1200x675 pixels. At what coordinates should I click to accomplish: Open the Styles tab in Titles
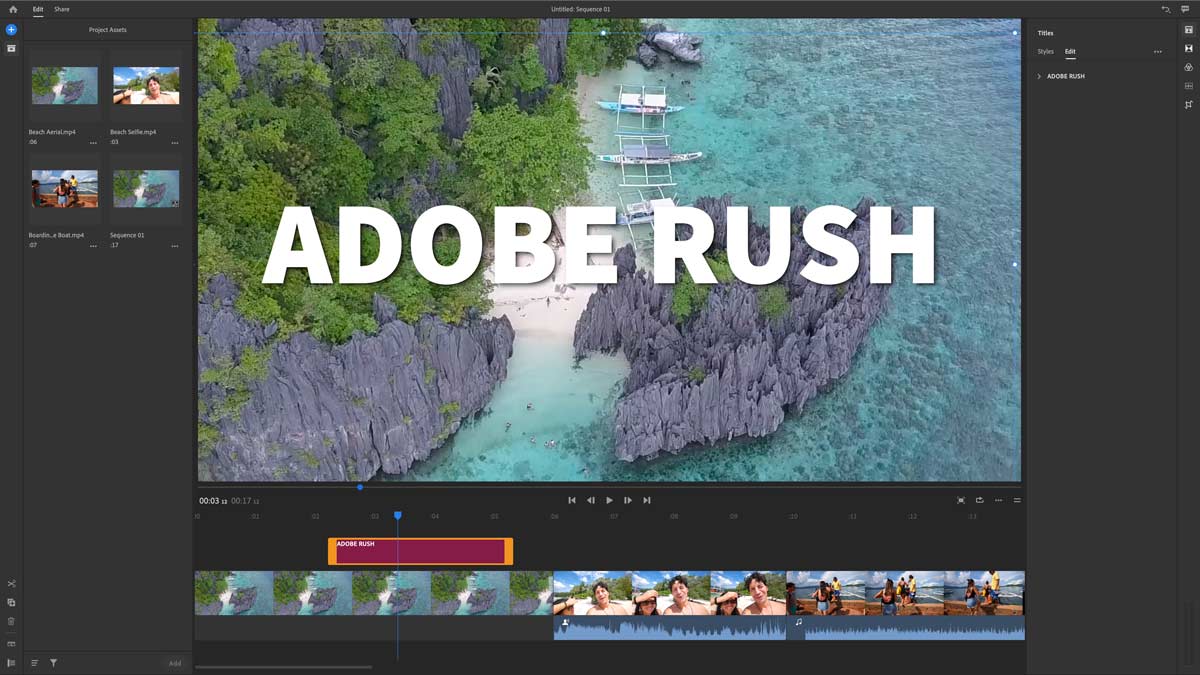1045,51
